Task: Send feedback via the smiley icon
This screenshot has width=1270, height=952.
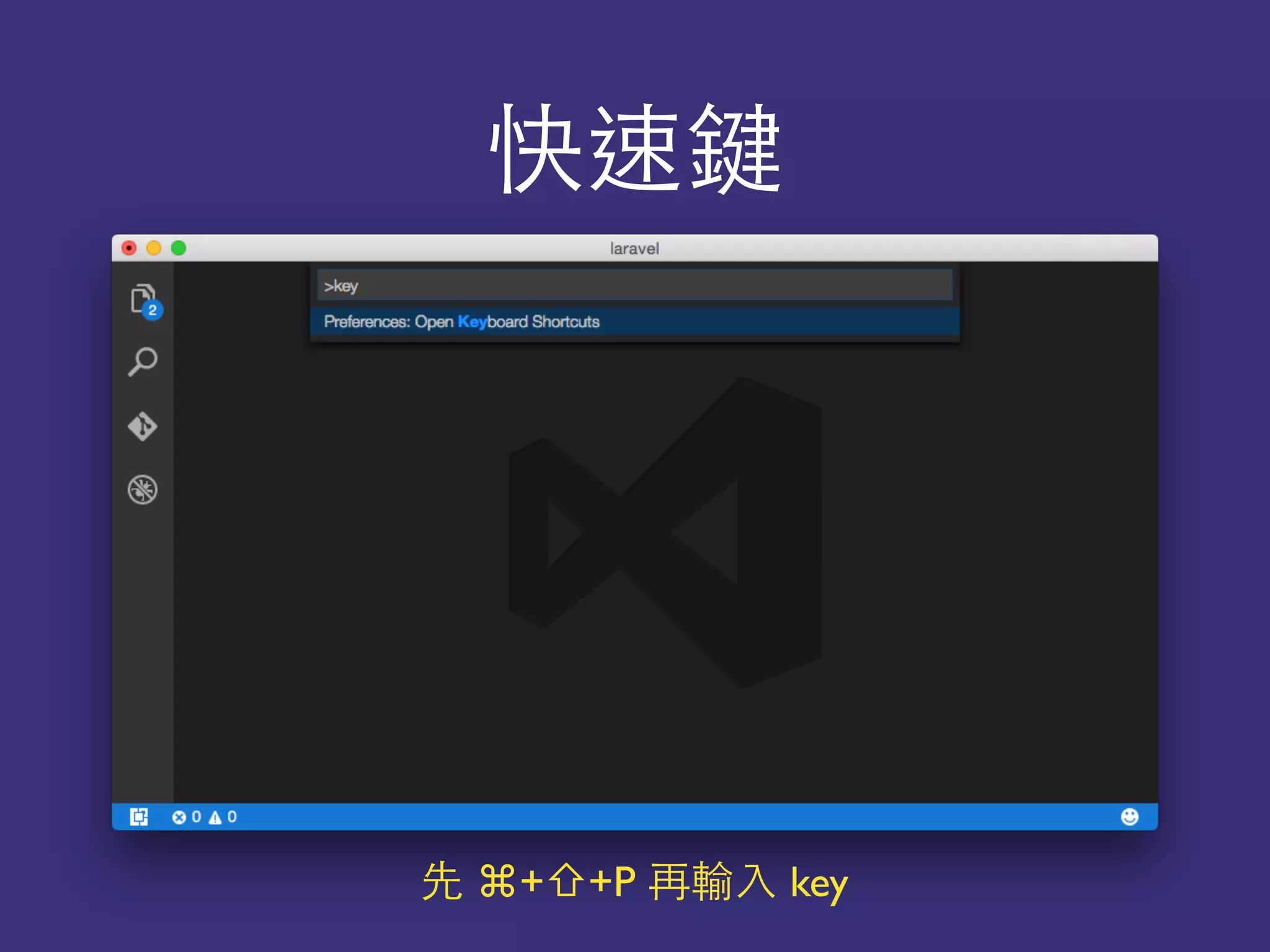Action: pos(1130,817)
